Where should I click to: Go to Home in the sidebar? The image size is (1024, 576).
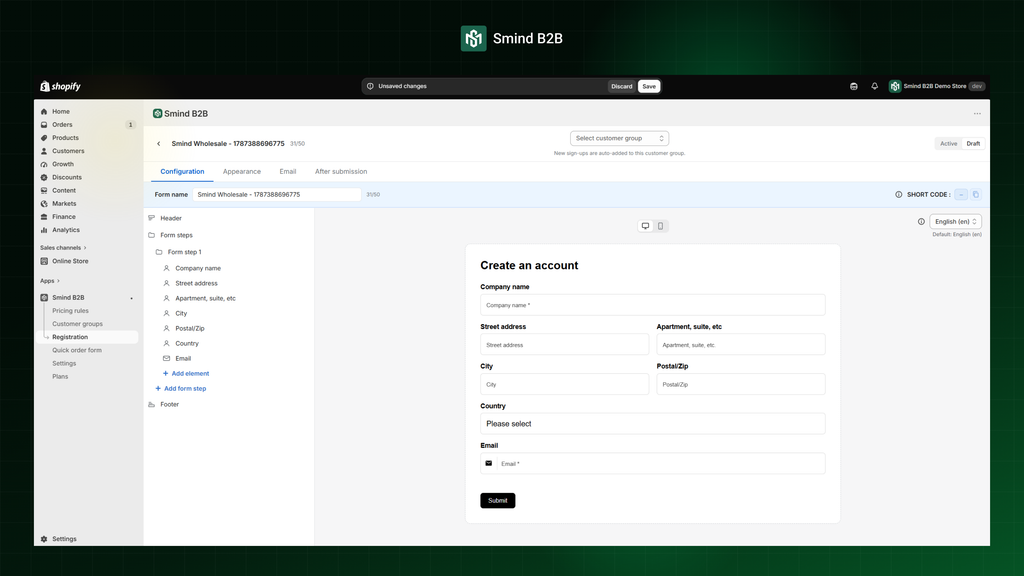click(x=61, y=112)
